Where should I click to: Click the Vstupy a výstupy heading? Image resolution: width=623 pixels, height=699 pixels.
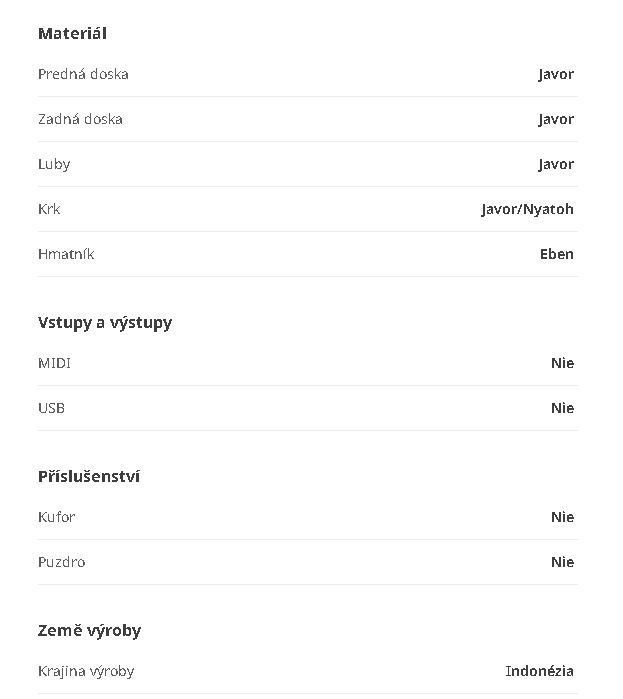coord(105,322)
